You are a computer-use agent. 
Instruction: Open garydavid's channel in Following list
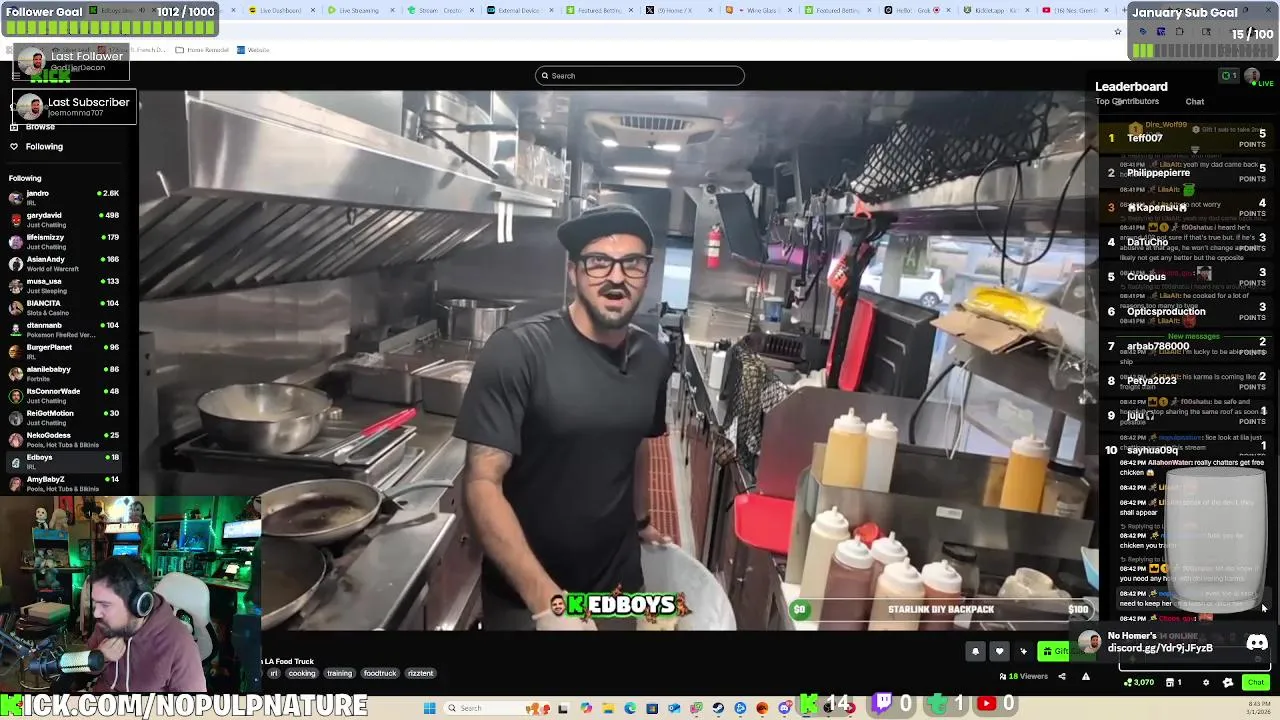tap(64, 219)
